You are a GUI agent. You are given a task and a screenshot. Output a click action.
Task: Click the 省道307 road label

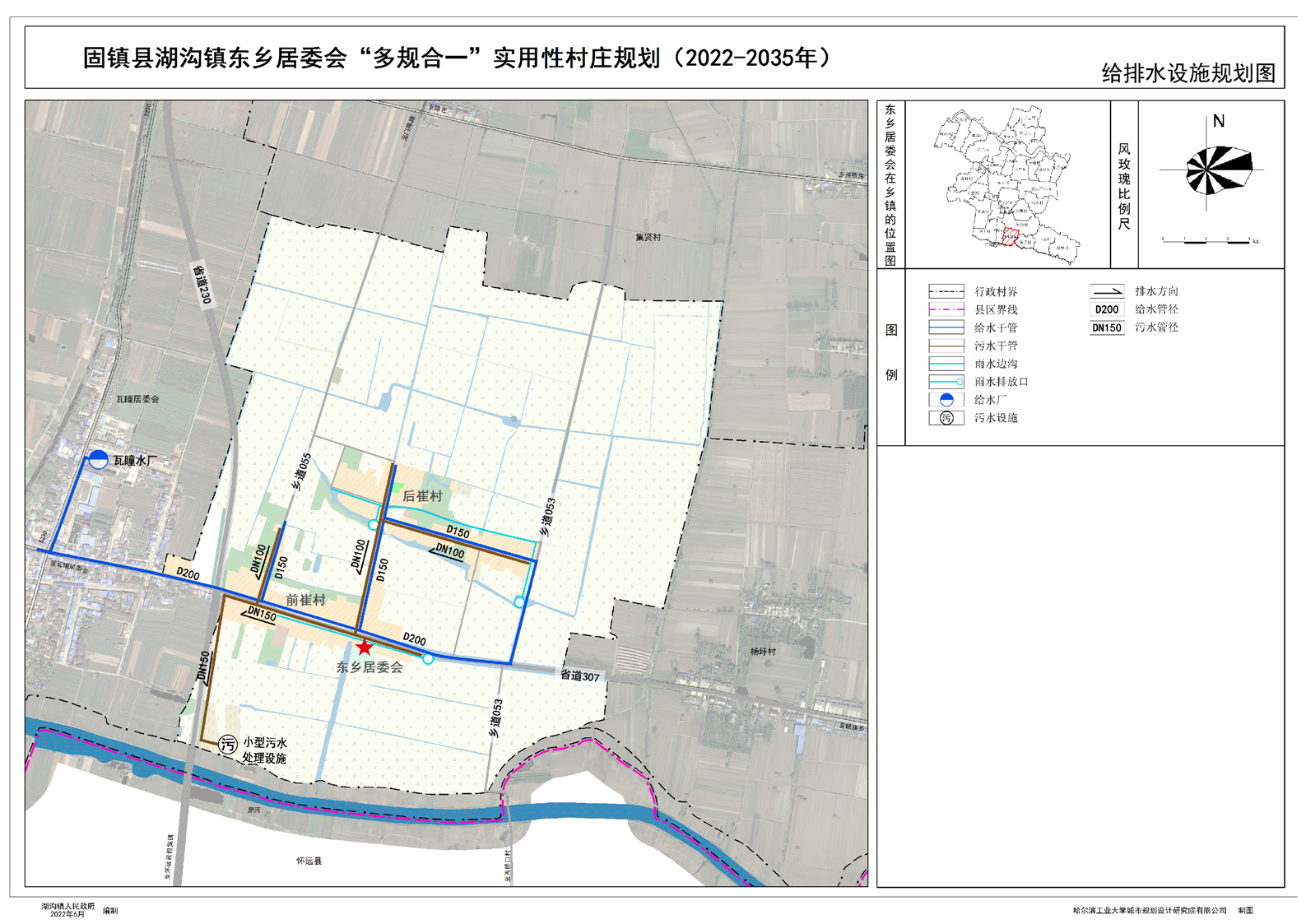(x=580, y=676)
